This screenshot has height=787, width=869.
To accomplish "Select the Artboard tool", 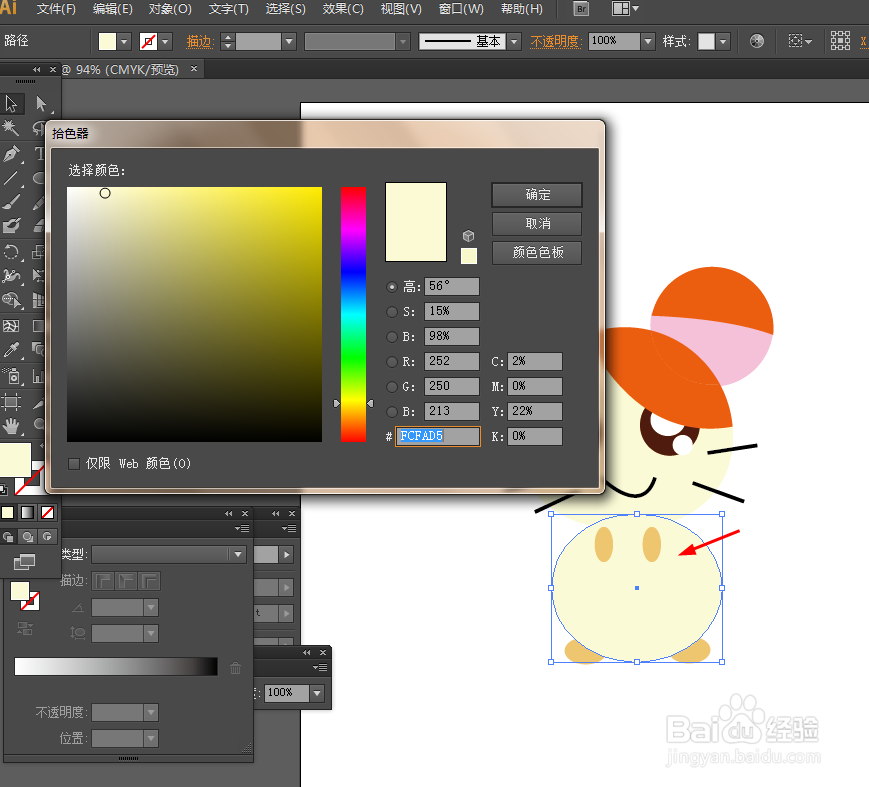I will click(11, 401).
